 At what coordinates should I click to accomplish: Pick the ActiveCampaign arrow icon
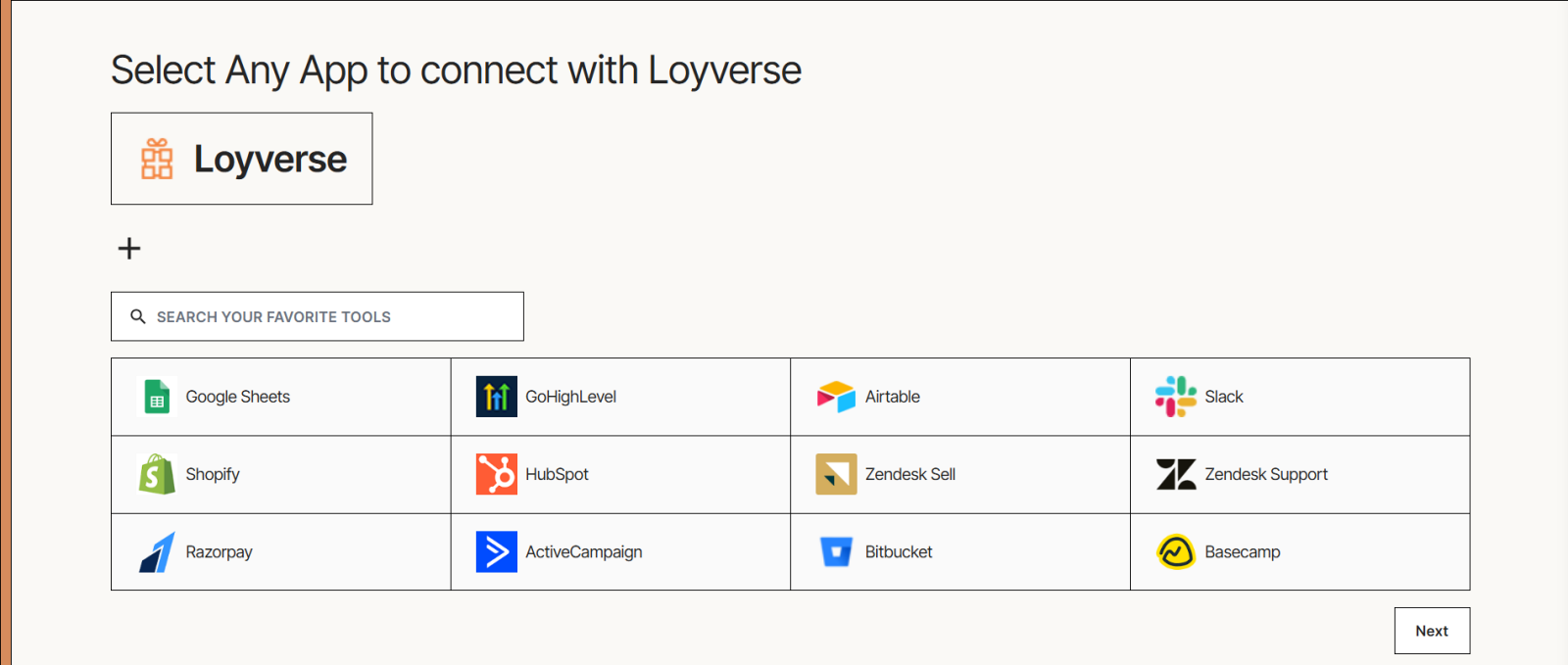pos(496,552)
